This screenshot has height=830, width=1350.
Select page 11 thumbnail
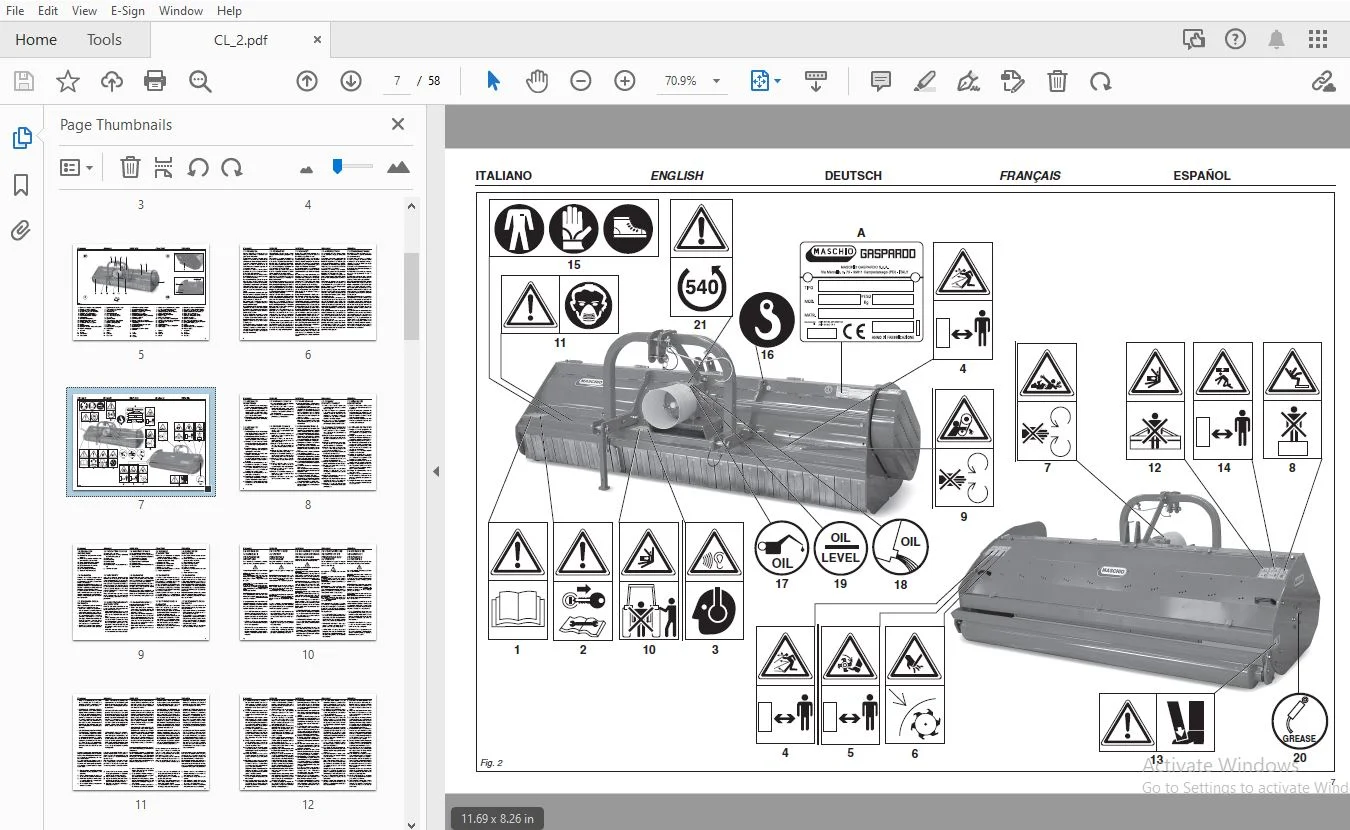pyautogui.click(x=141, y=743)
